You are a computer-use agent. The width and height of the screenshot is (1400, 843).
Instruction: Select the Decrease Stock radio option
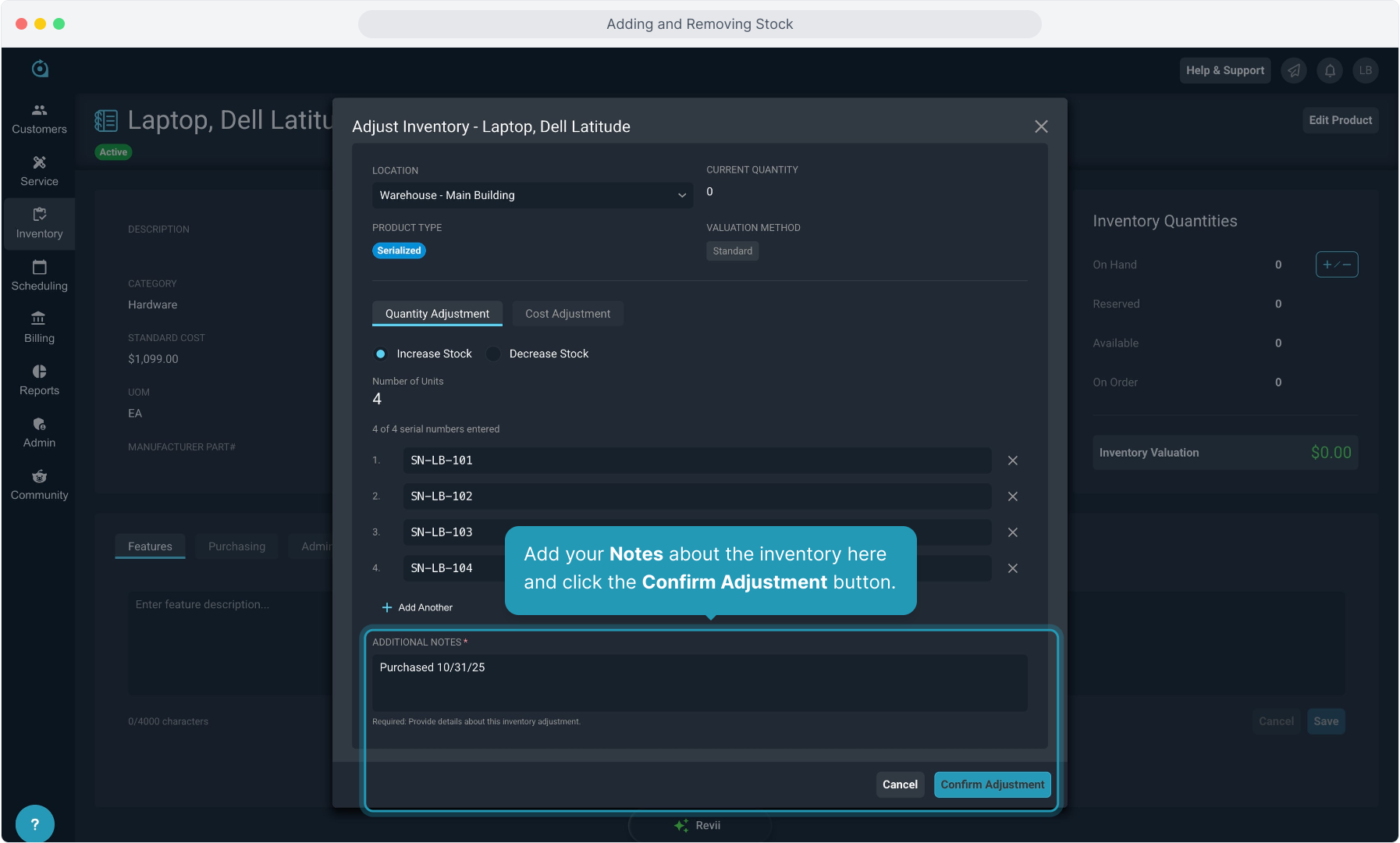tap(493, 354)
